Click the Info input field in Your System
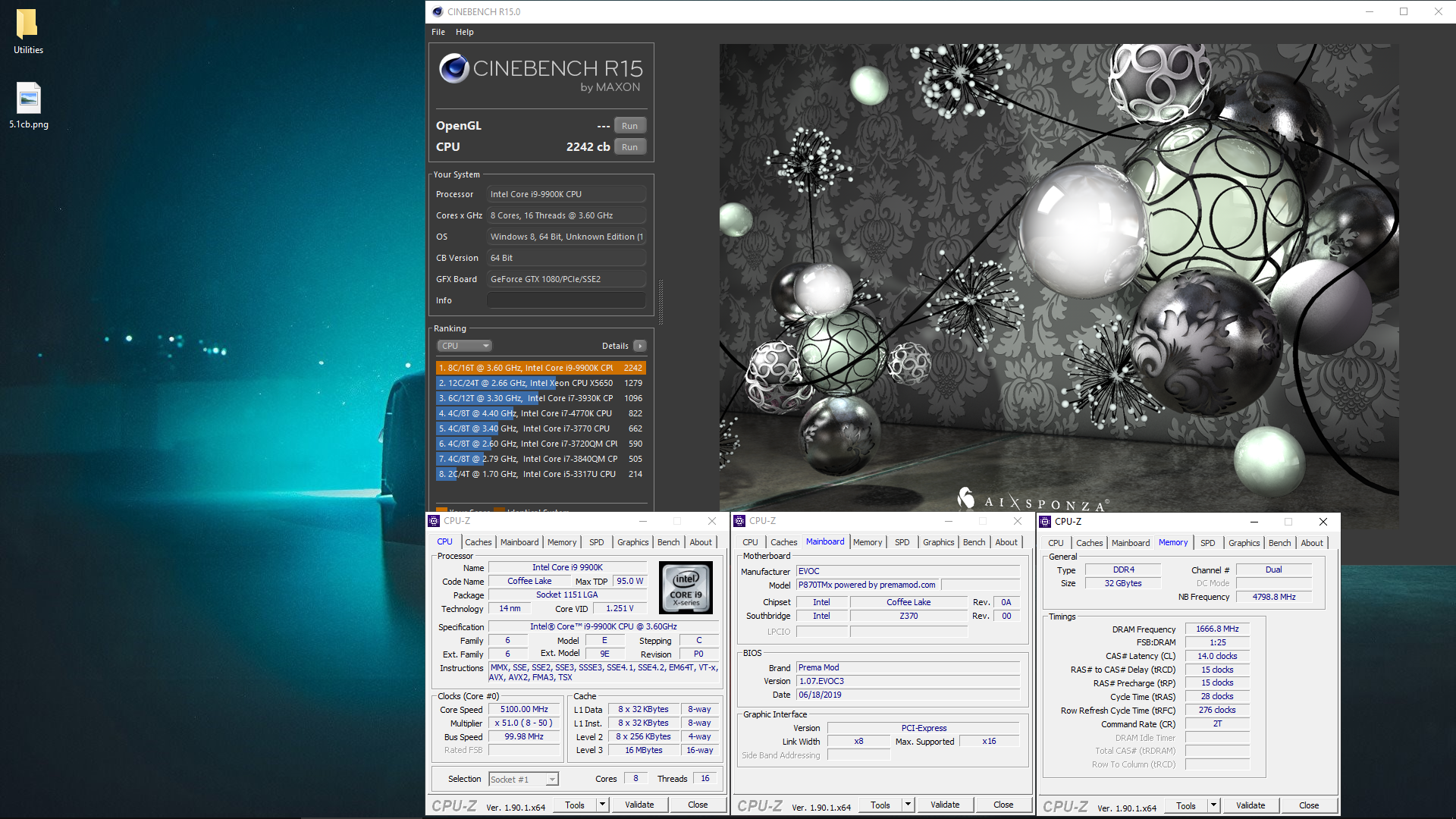Viewport: 1456px width, 819px height. 566,300
